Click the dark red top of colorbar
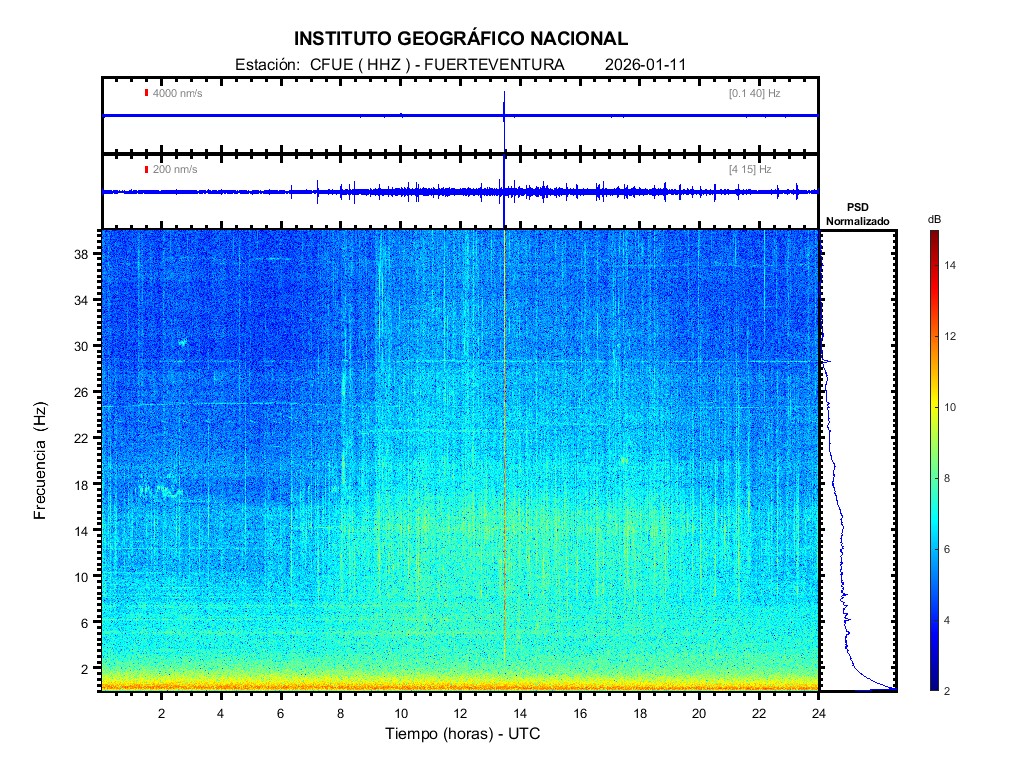The width and height of the screenshot is (1024, 768). (933, 236)
